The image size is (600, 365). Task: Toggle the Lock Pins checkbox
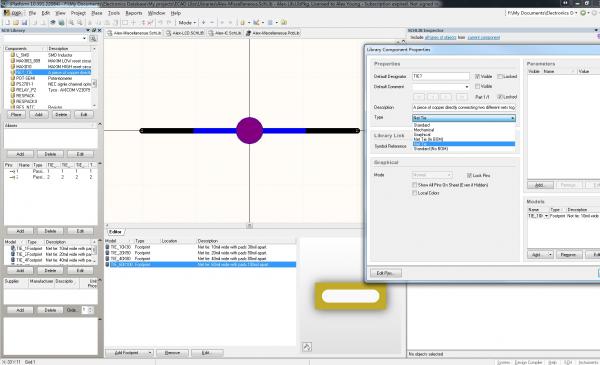click(469, 175)
